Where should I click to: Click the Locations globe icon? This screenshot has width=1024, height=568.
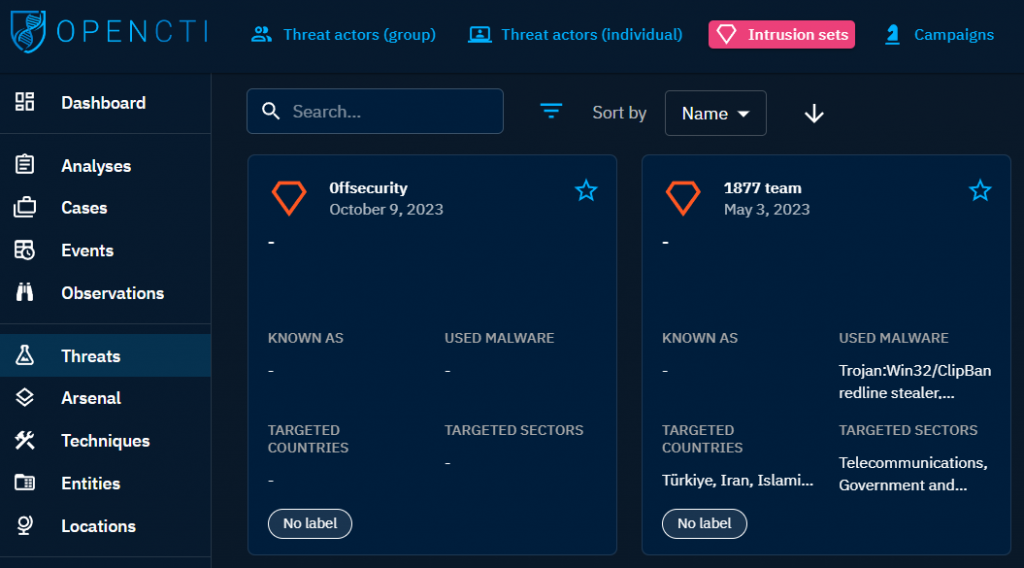pos(25,525)
